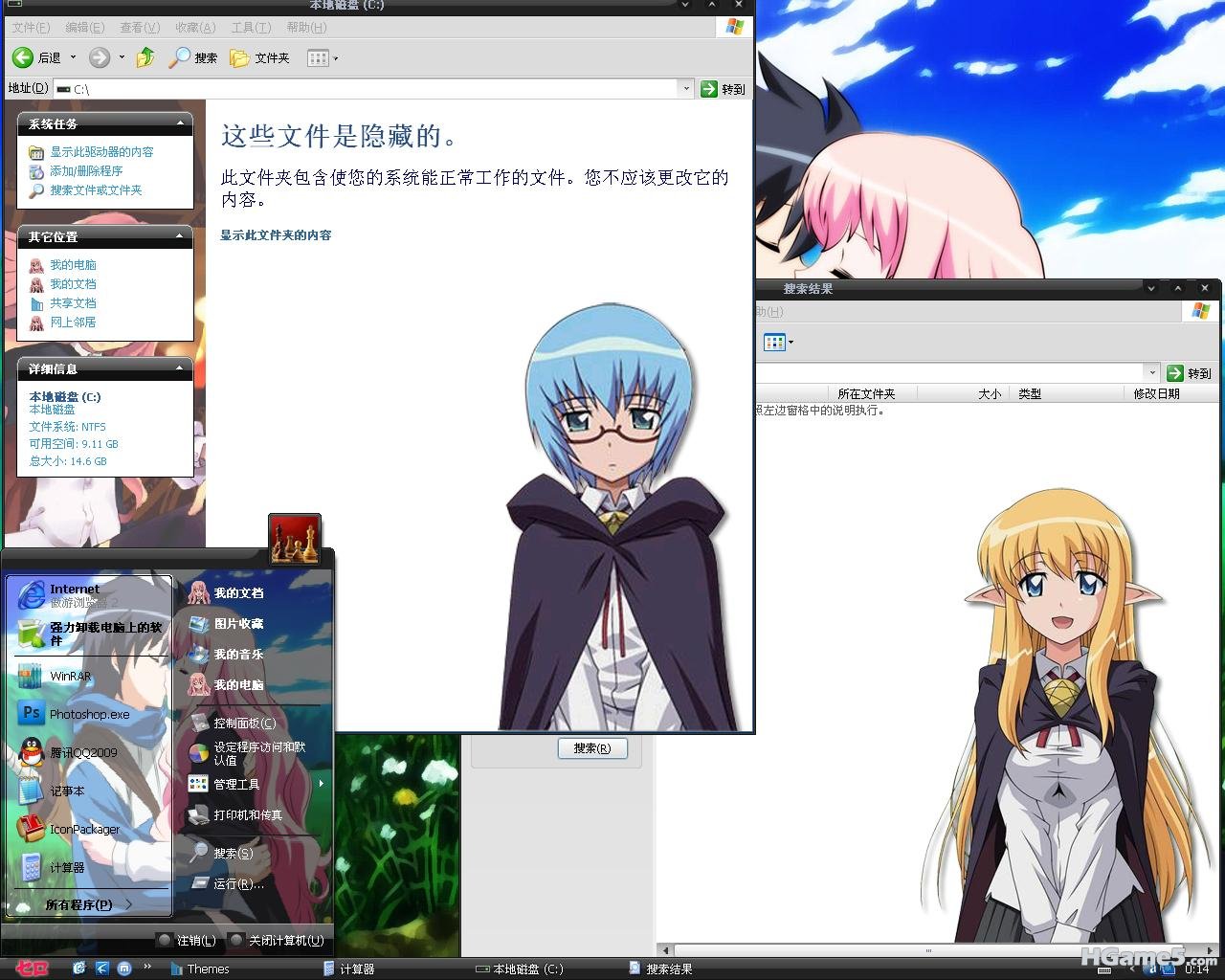This screenshot has width=1225, height=980.
Task: Click the views icon in the C: window toolbar
Action: [318, 58]
